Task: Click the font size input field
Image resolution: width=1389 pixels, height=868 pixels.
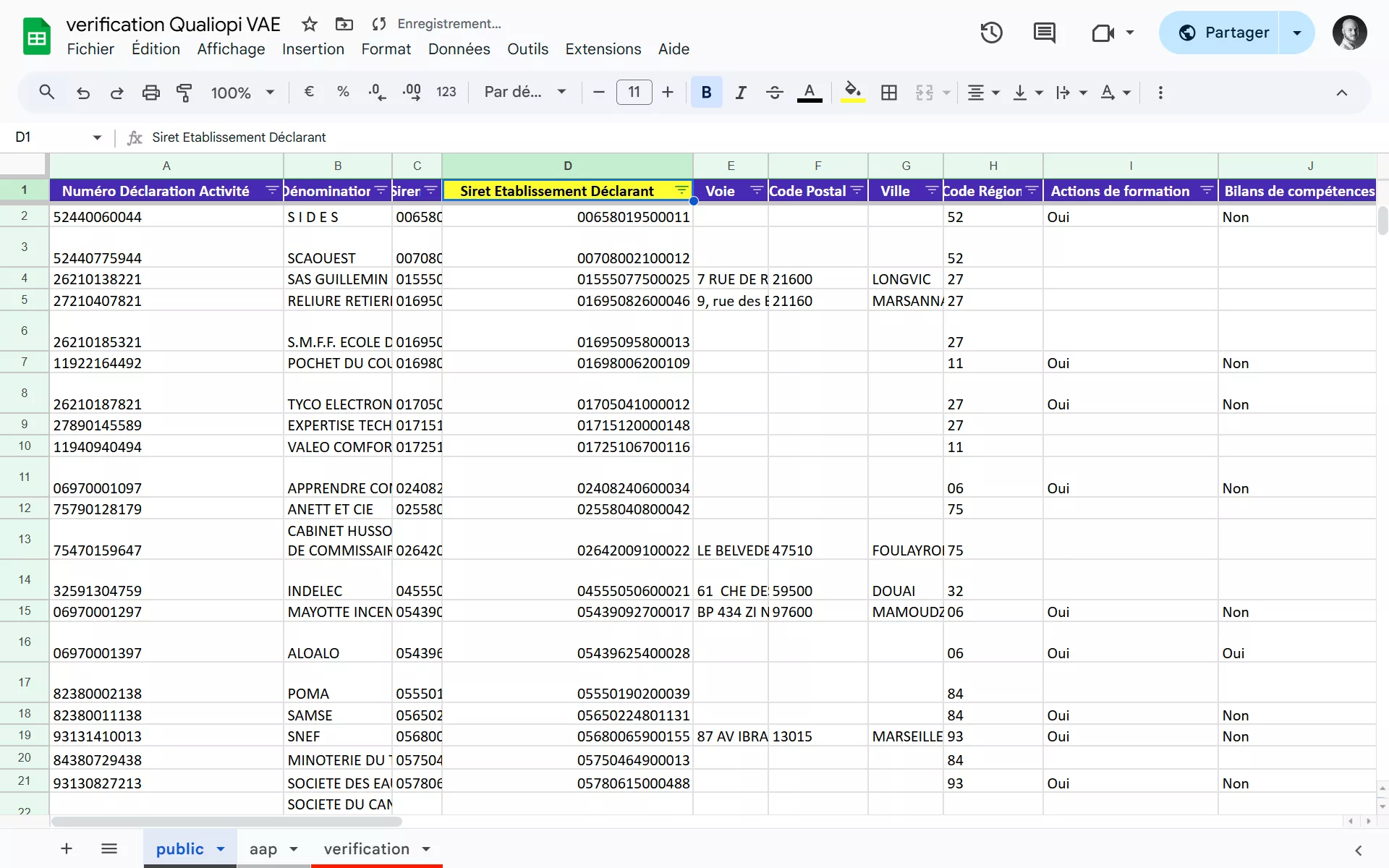Action: (x=634, y=93)
